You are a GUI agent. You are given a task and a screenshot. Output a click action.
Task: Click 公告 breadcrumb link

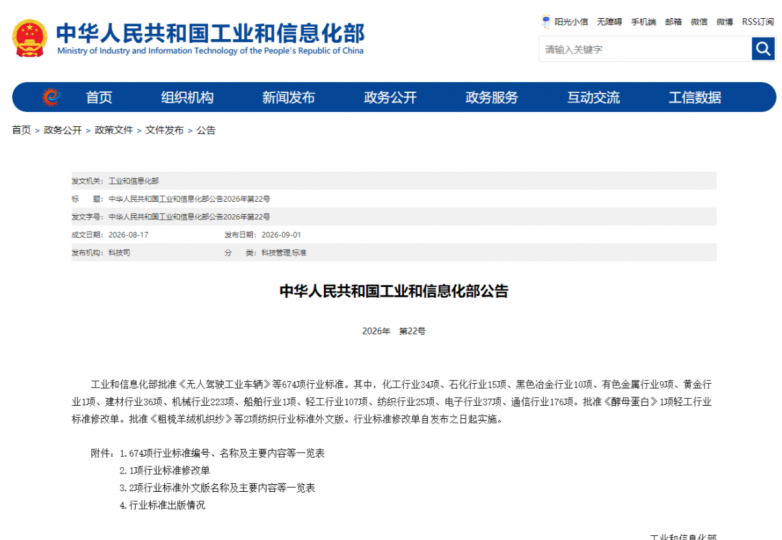coord(206,130)
